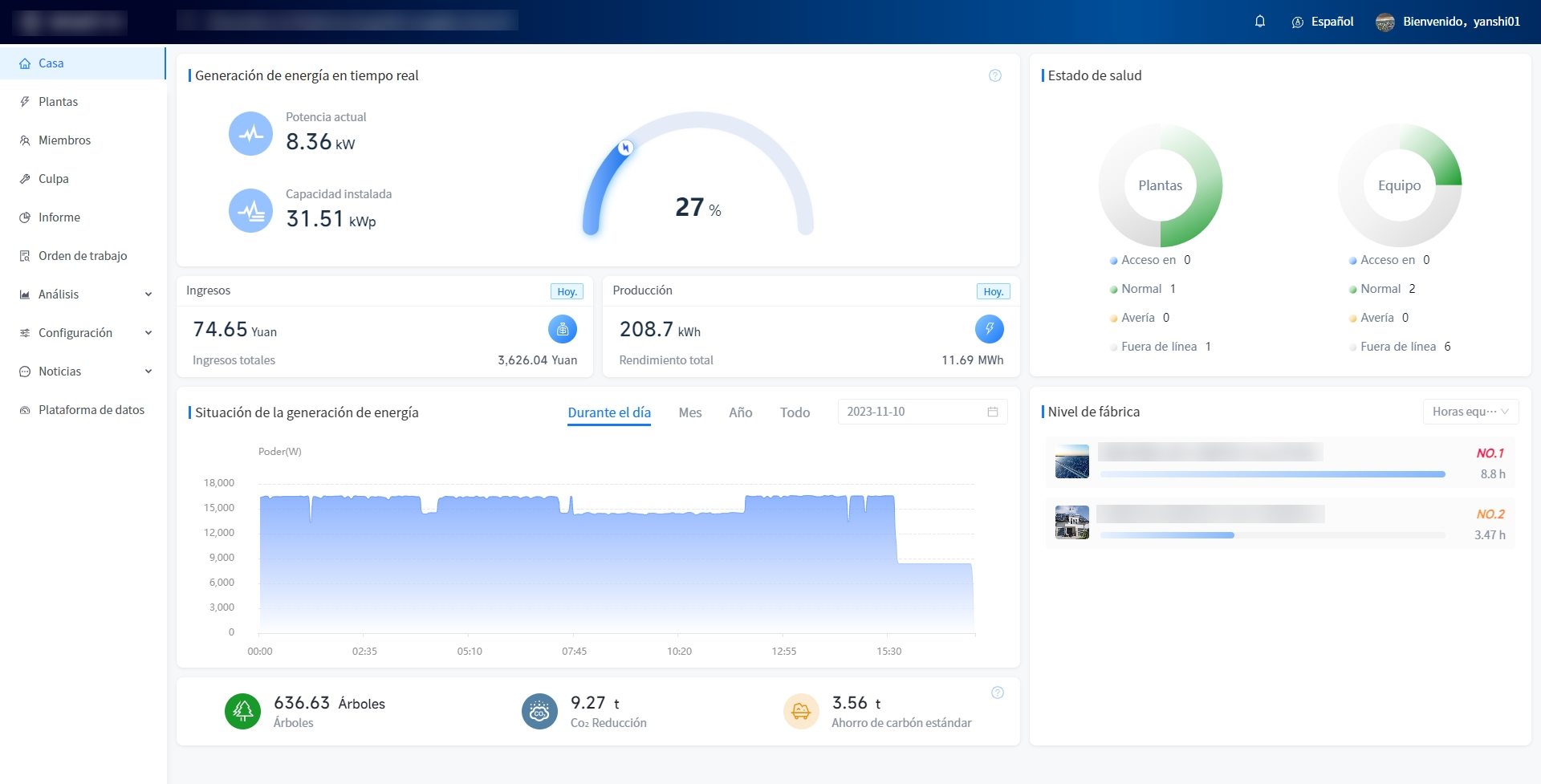This screenshot has height=784, width=1541.
Task: Open the Horas equ... dropdown
Action: point(1470,412)
